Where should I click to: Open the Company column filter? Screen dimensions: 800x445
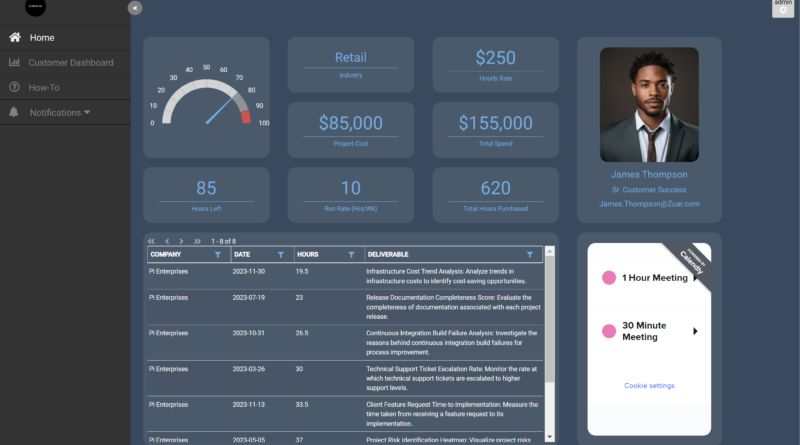(x=217, y=255)
